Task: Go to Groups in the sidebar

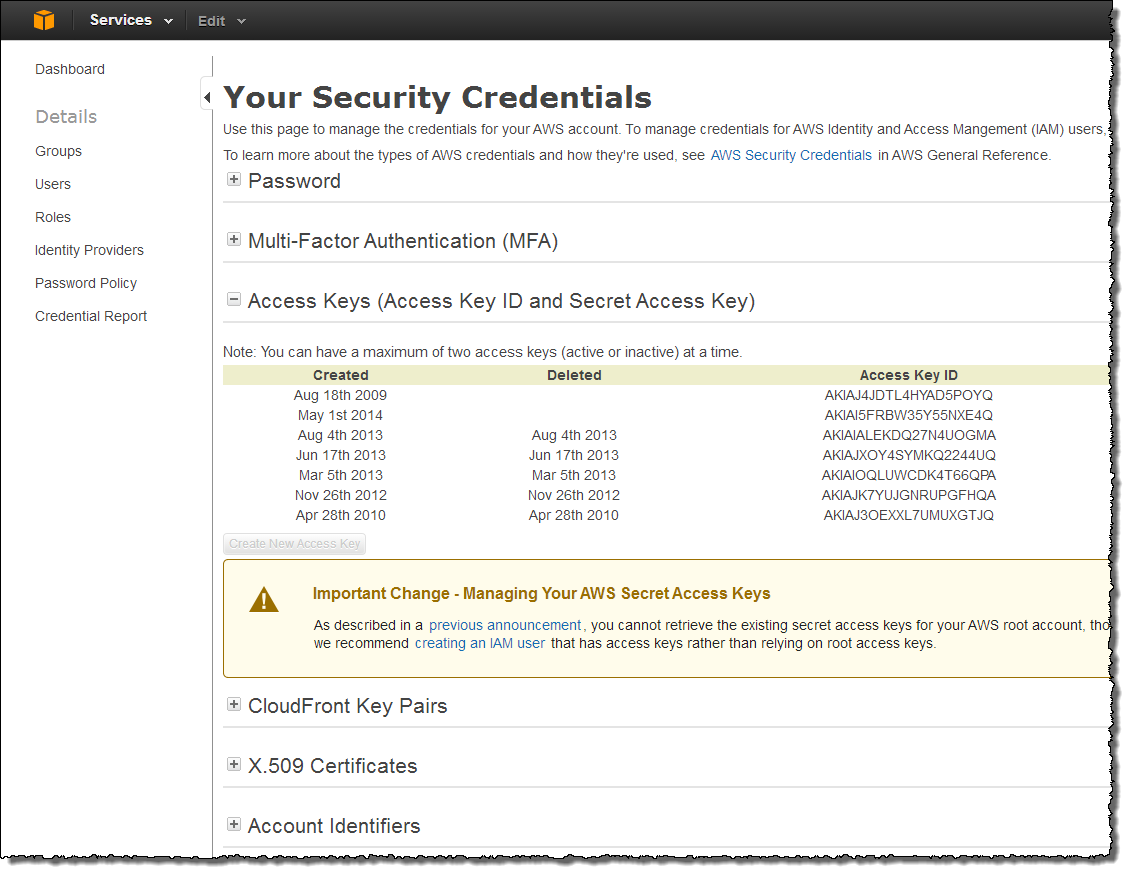Action: tap(58, 151)
